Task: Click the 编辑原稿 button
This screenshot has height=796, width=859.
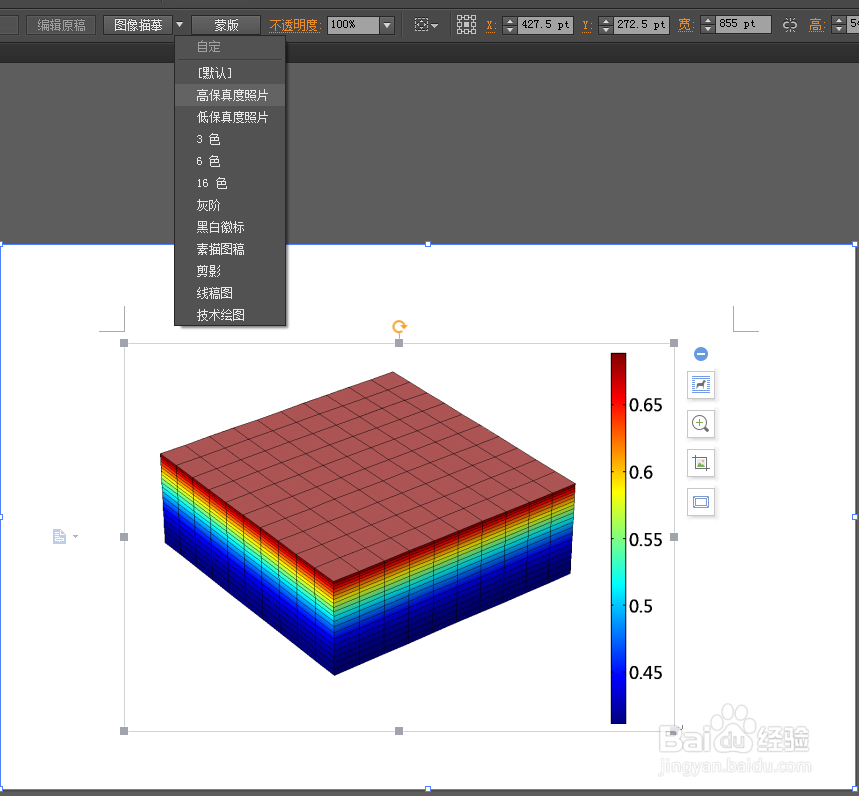Action: [61, 25]
